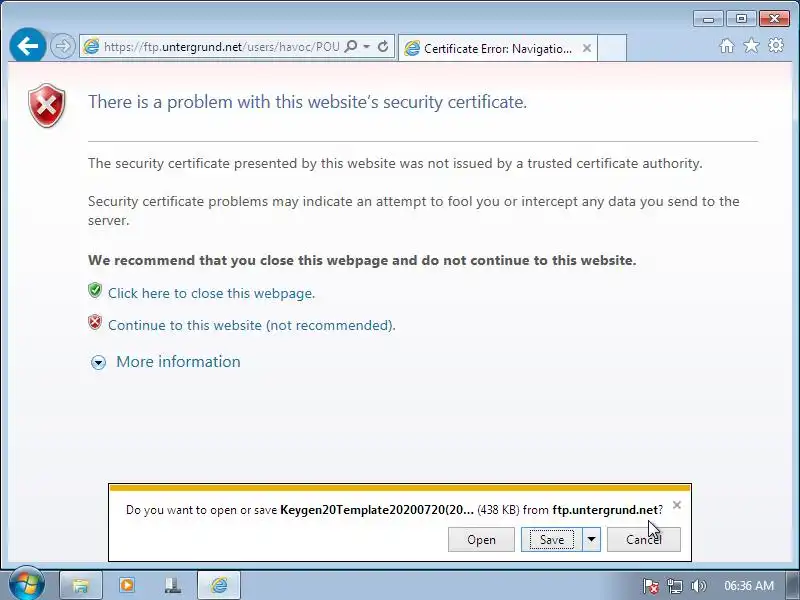Click Open in the download prompt

[481, 539]
